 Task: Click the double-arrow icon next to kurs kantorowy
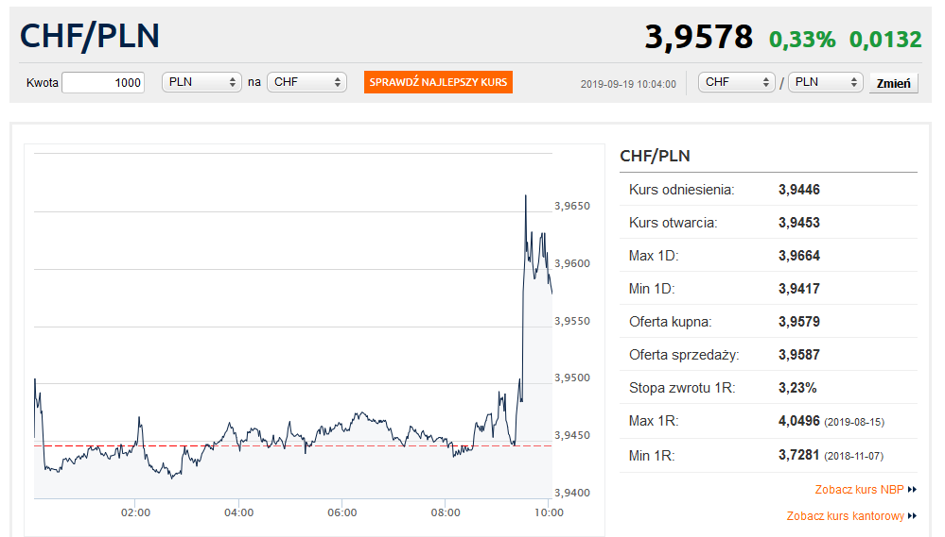(912, 516)
